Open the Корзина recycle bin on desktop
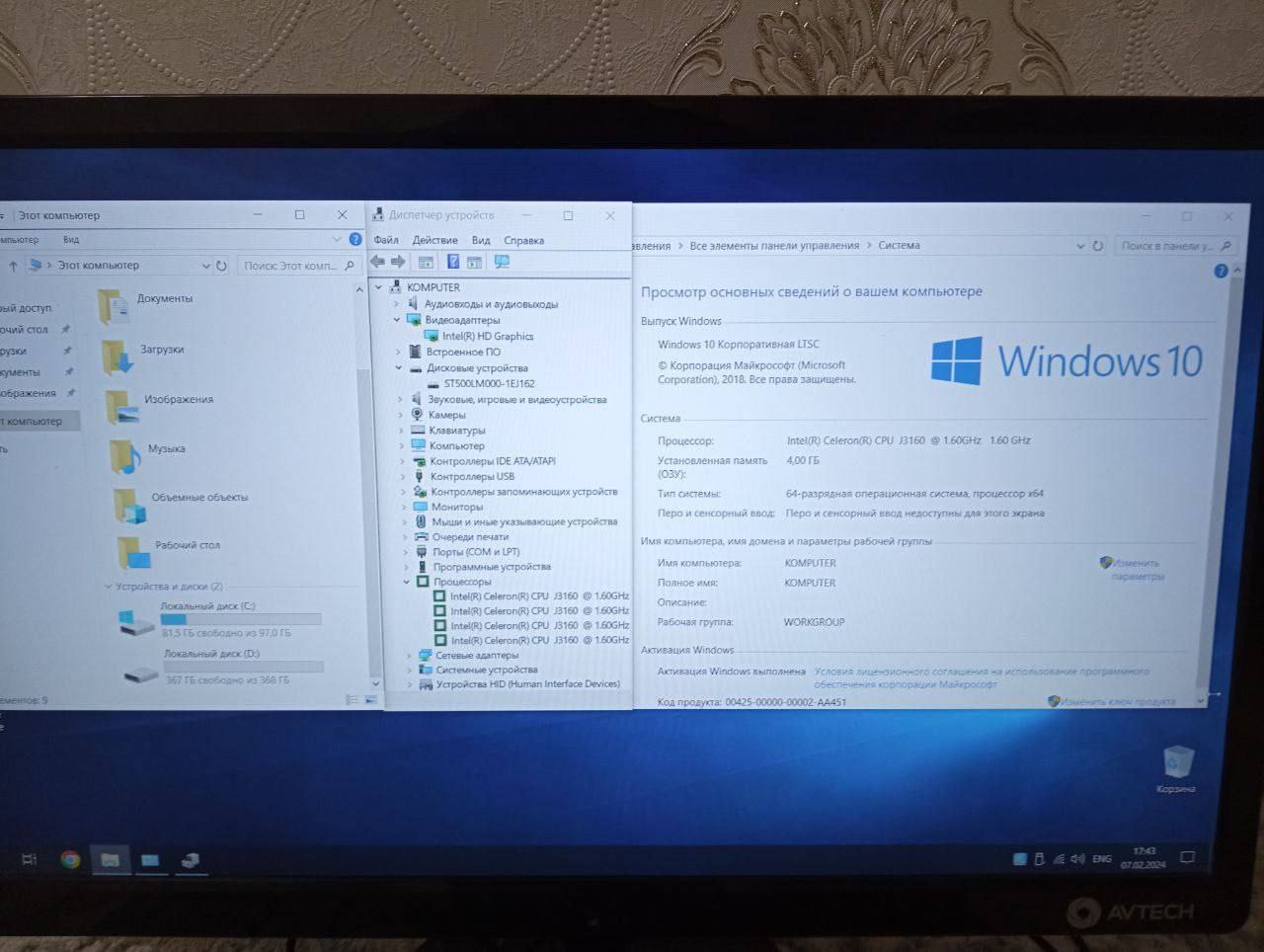Screen dimensions: 1264x952 (1177, 767)
